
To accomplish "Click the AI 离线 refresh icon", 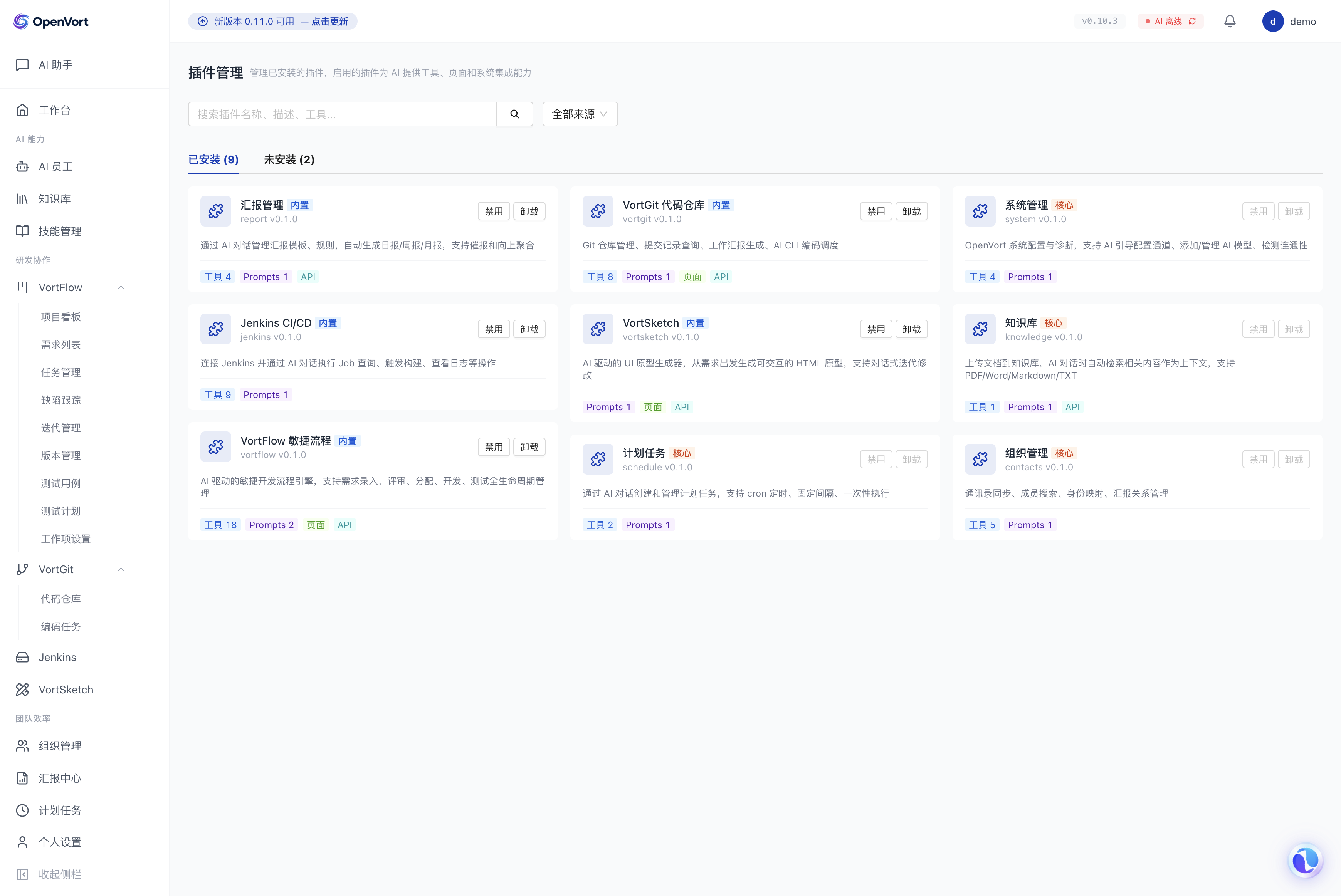I will tap(1192, 21).
